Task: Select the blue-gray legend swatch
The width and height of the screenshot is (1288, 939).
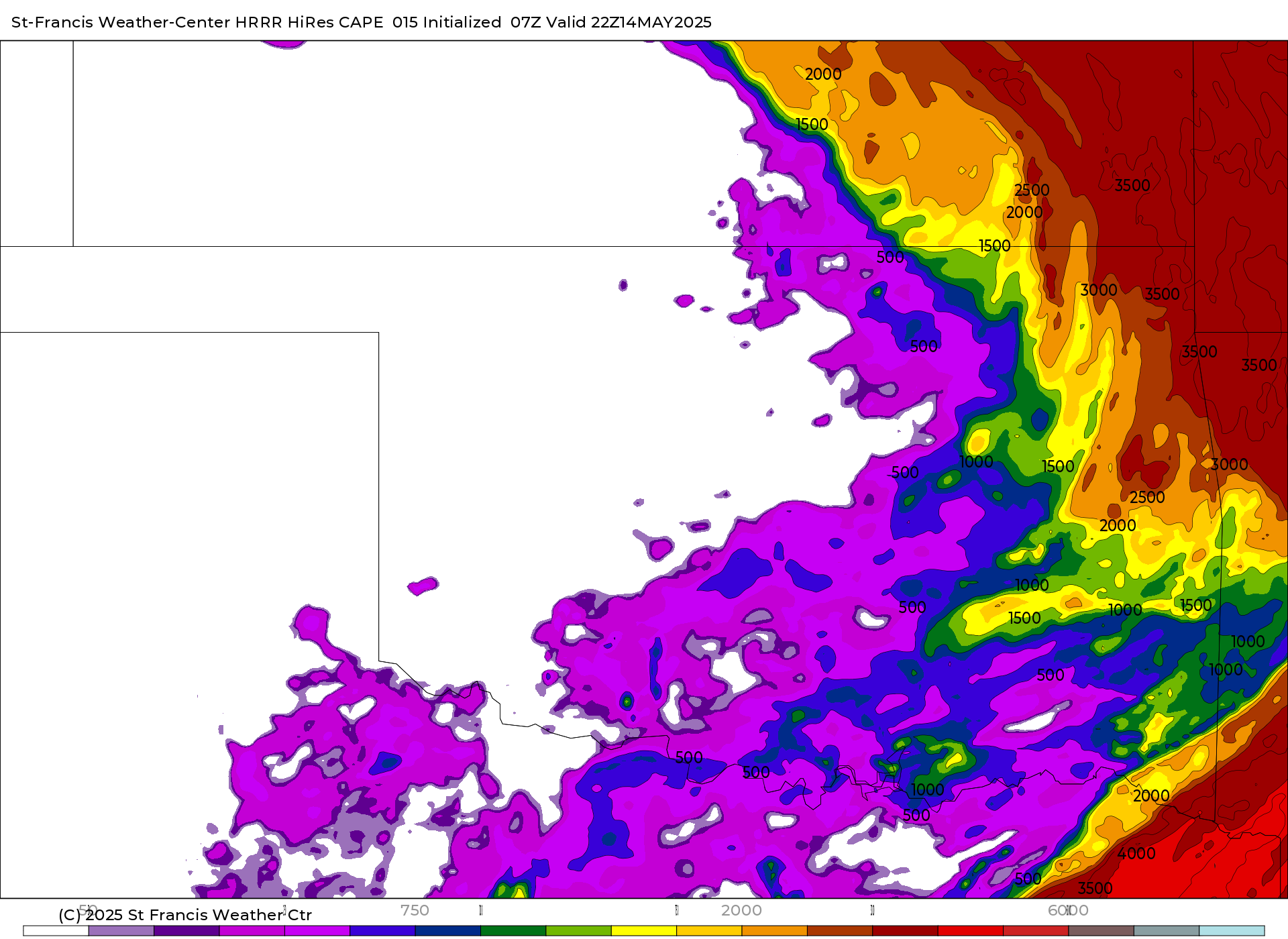Action: point(1167,931)
